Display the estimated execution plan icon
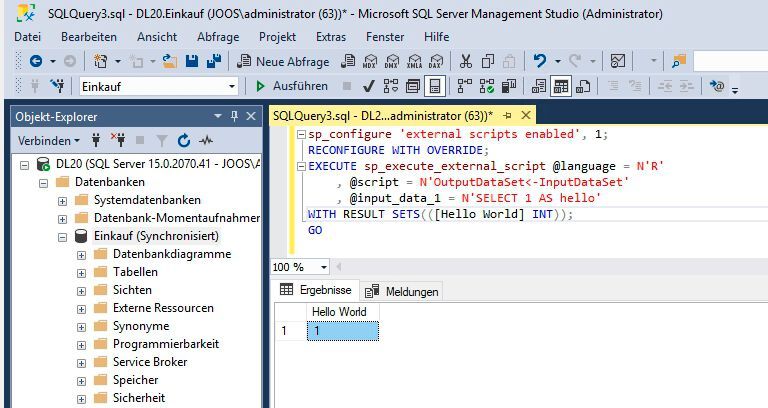 (x=391, y=86)
